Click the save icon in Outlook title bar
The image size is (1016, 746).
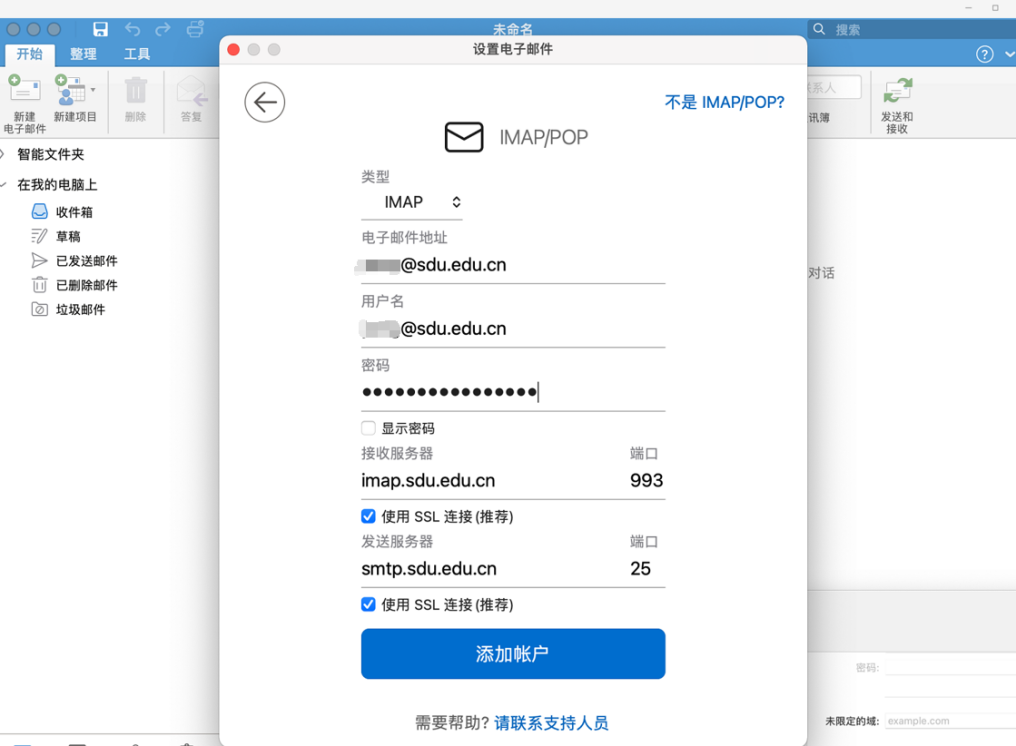[x=100, y=29]
